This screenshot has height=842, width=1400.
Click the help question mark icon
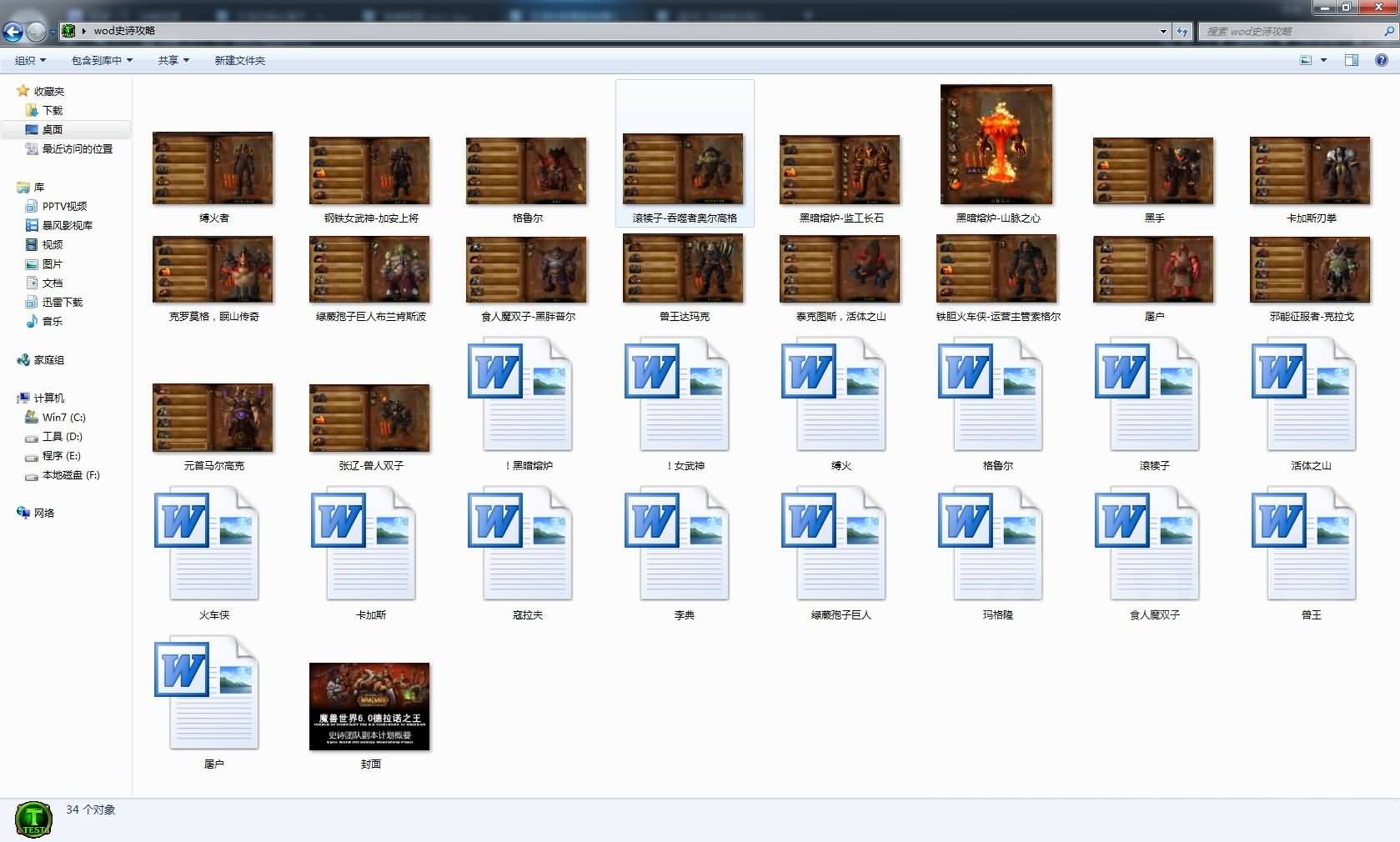[x=1382, y=60]
